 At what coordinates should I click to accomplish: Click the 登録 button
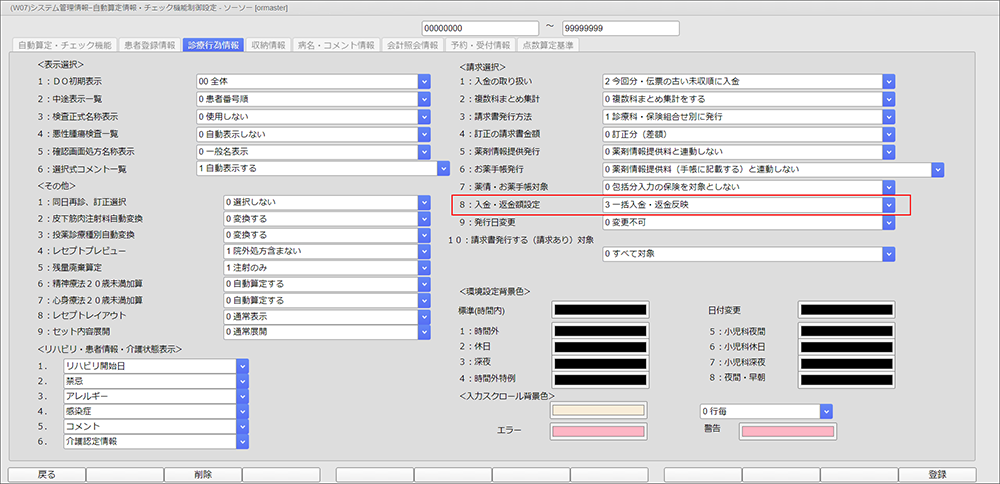tap(937, 474)
